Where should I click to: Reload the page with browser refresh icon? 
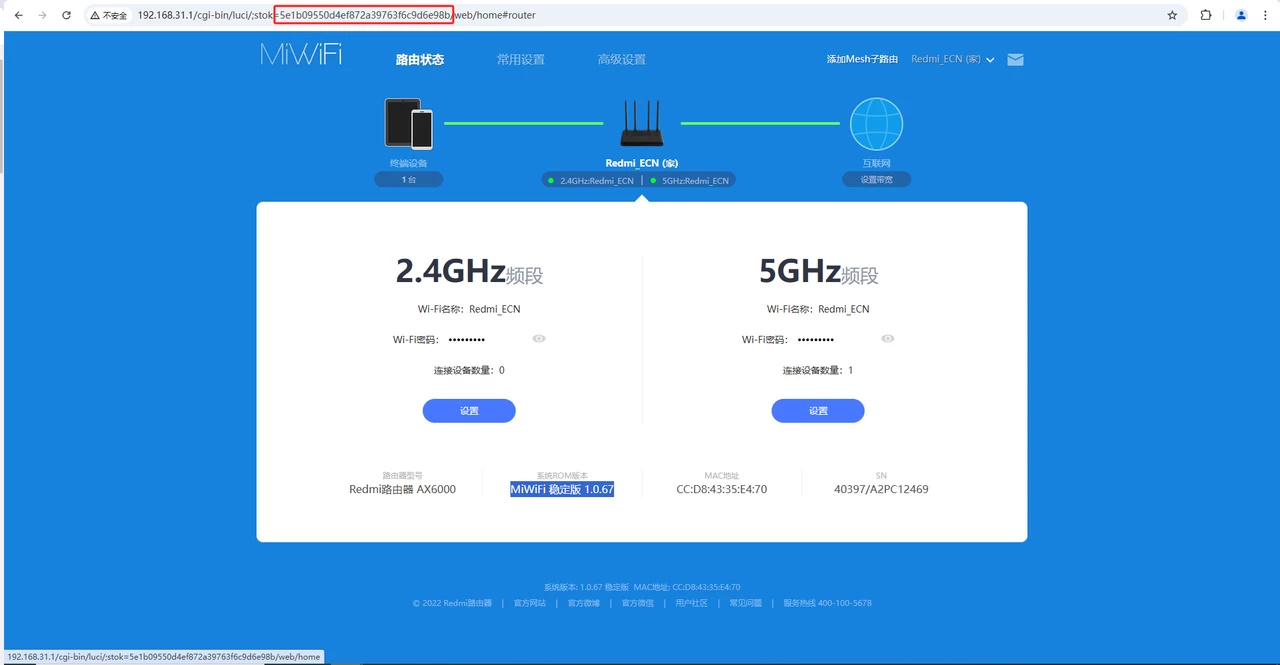66,15
